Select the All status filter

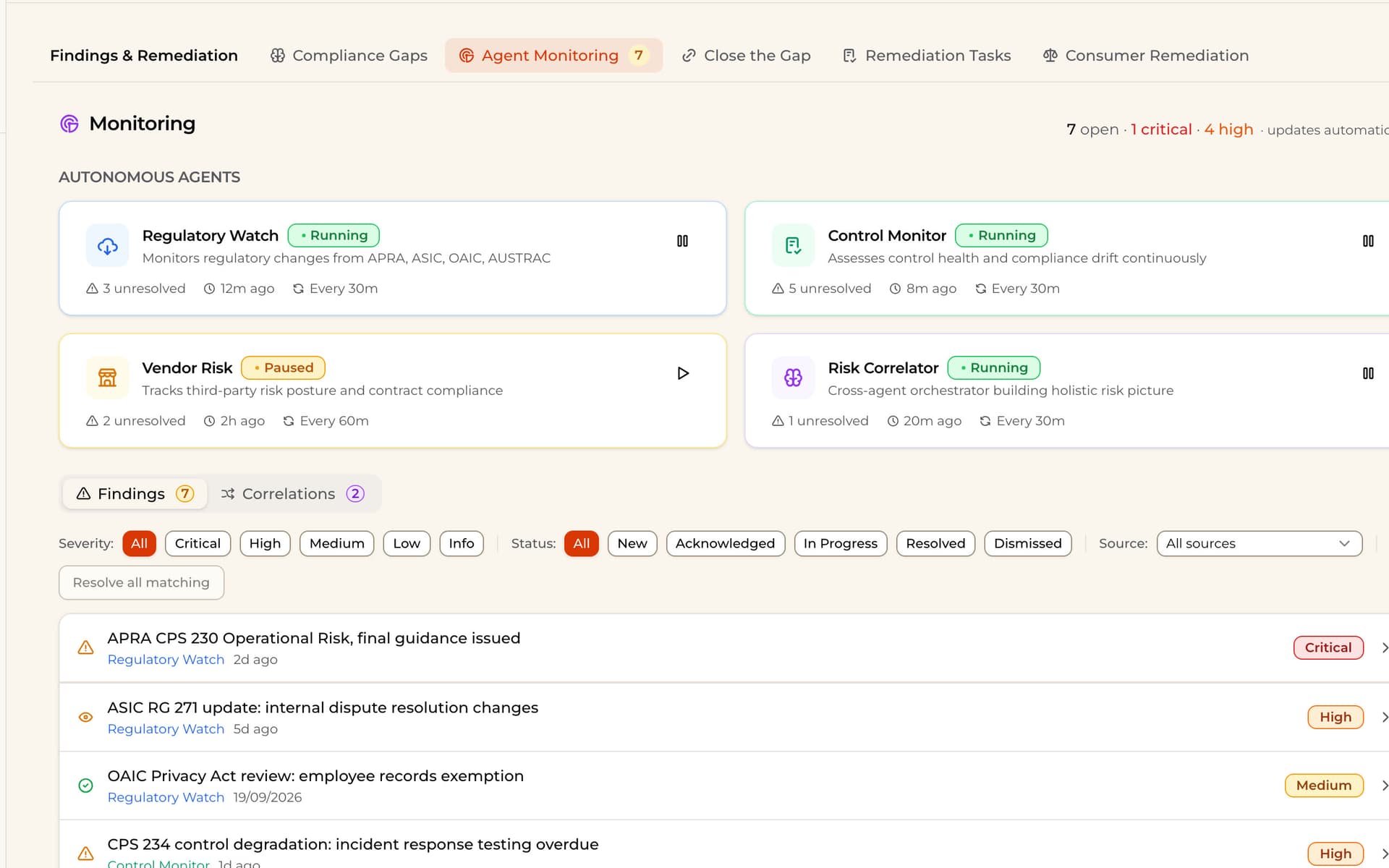pyautogui.click(x=582, y=543)
